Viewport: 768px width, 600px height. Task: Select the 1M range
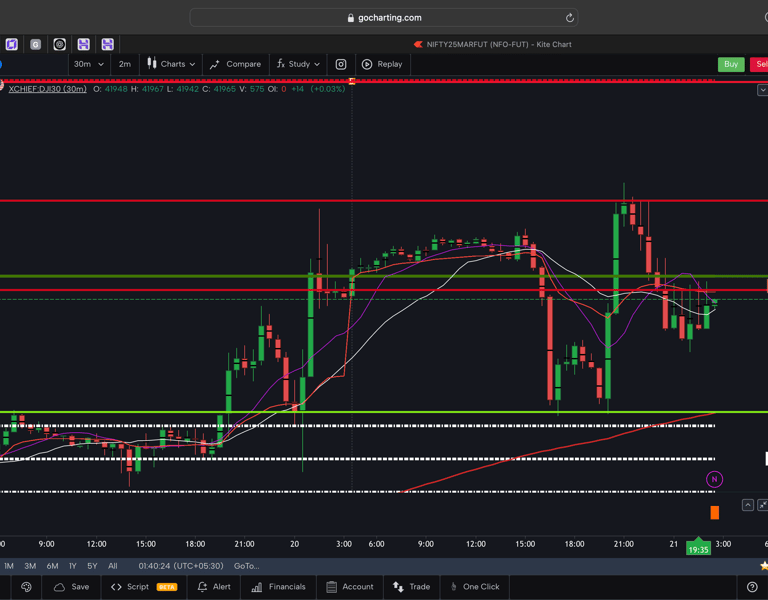8,566
